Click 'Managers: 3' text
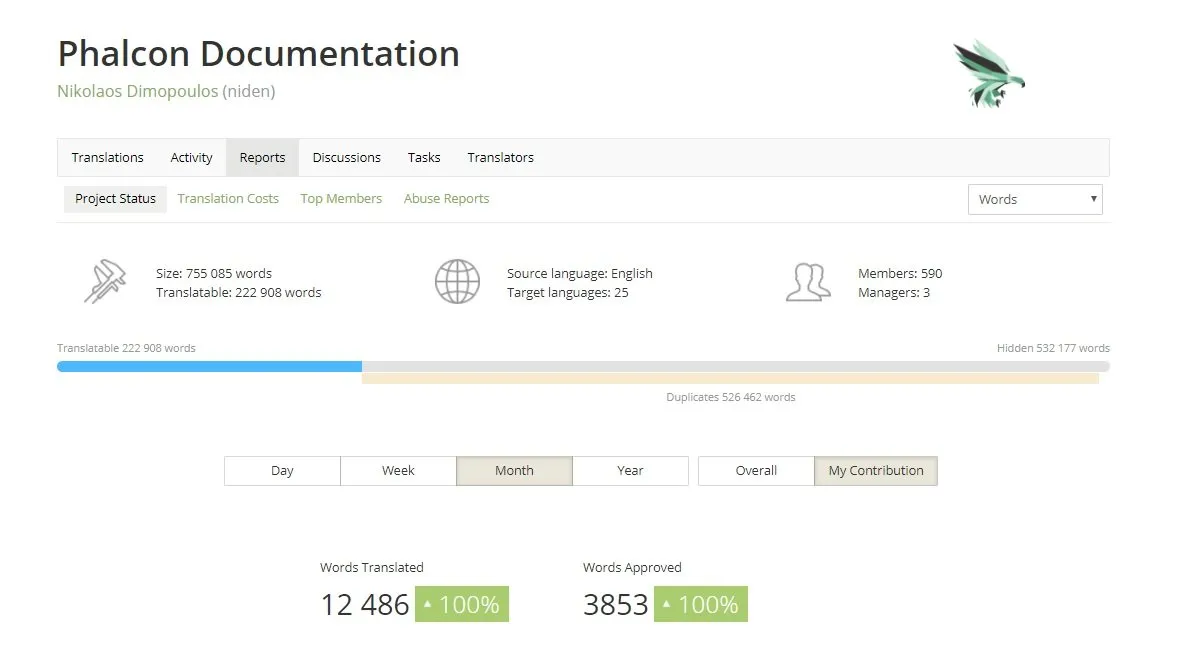The image size is (1190, 671). (x=894, y=293)
